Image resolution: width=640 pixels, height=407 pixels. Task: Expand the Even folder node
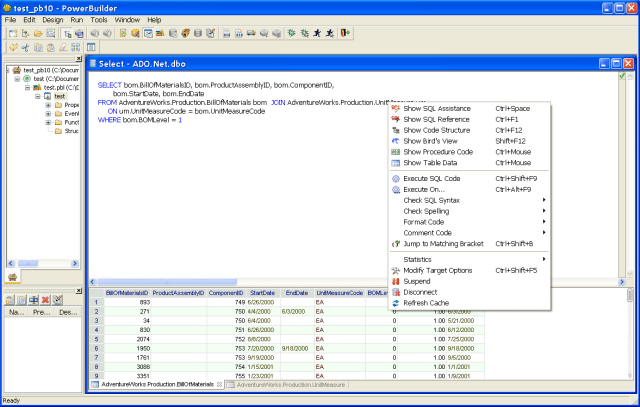coord(48,113)
